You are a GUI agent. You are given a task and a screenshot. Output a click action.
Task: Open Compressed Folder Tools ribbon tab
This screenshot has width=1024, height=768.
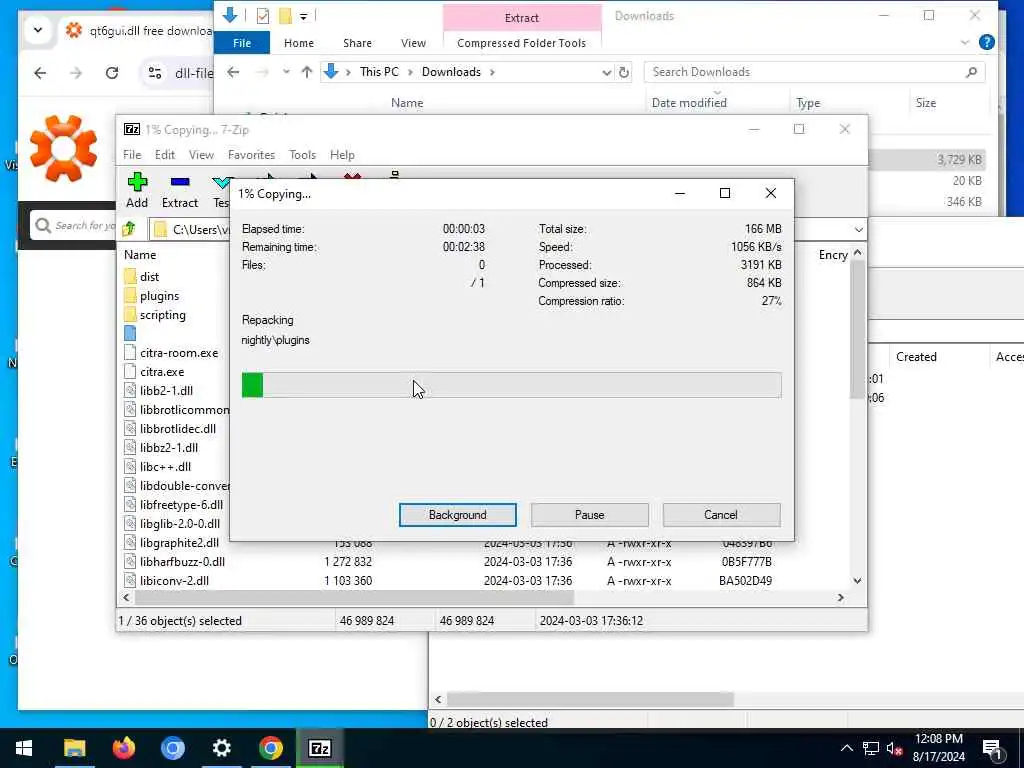[521, 42]
